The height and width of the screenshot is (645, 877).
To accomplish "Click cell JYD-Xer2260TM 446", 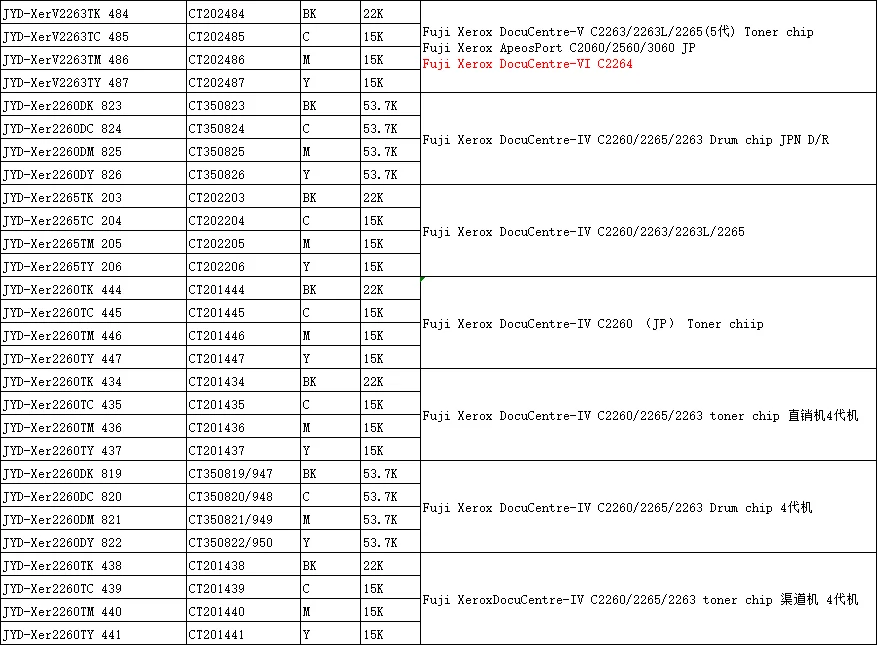I will point(62,336).
